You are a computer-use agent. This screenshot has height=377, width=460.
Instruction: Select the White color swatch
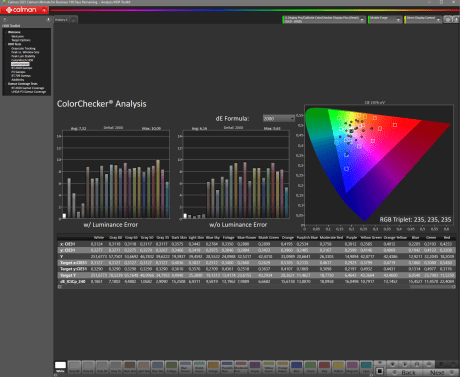(x=60, y=367)
